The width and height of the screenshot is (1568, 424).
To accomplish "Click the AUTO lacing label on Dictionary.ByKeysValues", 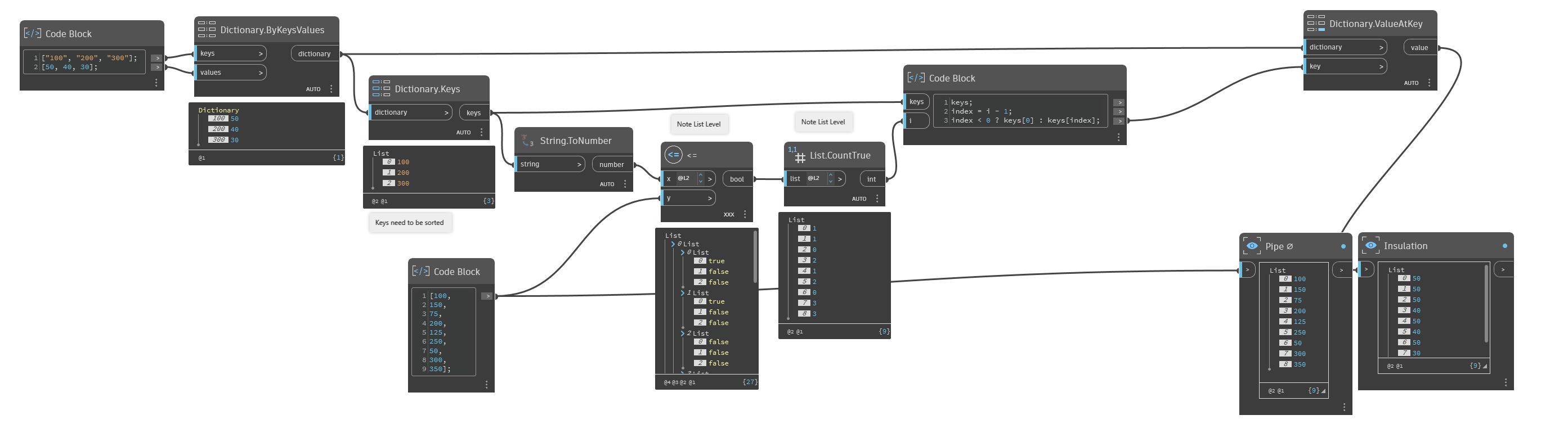I will pos(313,89).
